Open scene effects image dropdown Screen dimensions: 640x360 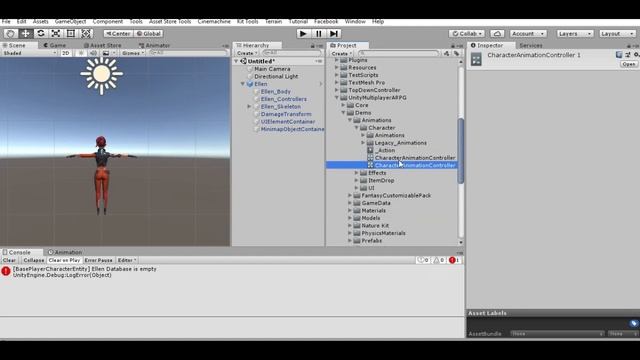coord(108,53)
